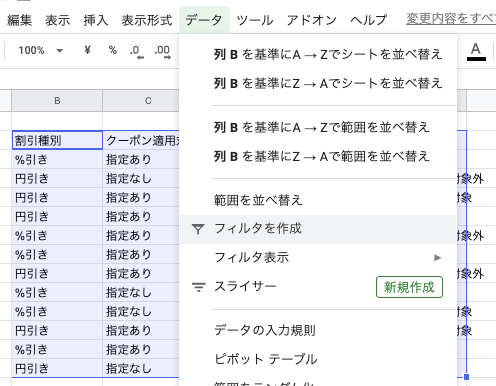Image resolution: width=496 pixels, height=386 pixels.
Task: Open the アドオン menu
Action: click(312, 20)
